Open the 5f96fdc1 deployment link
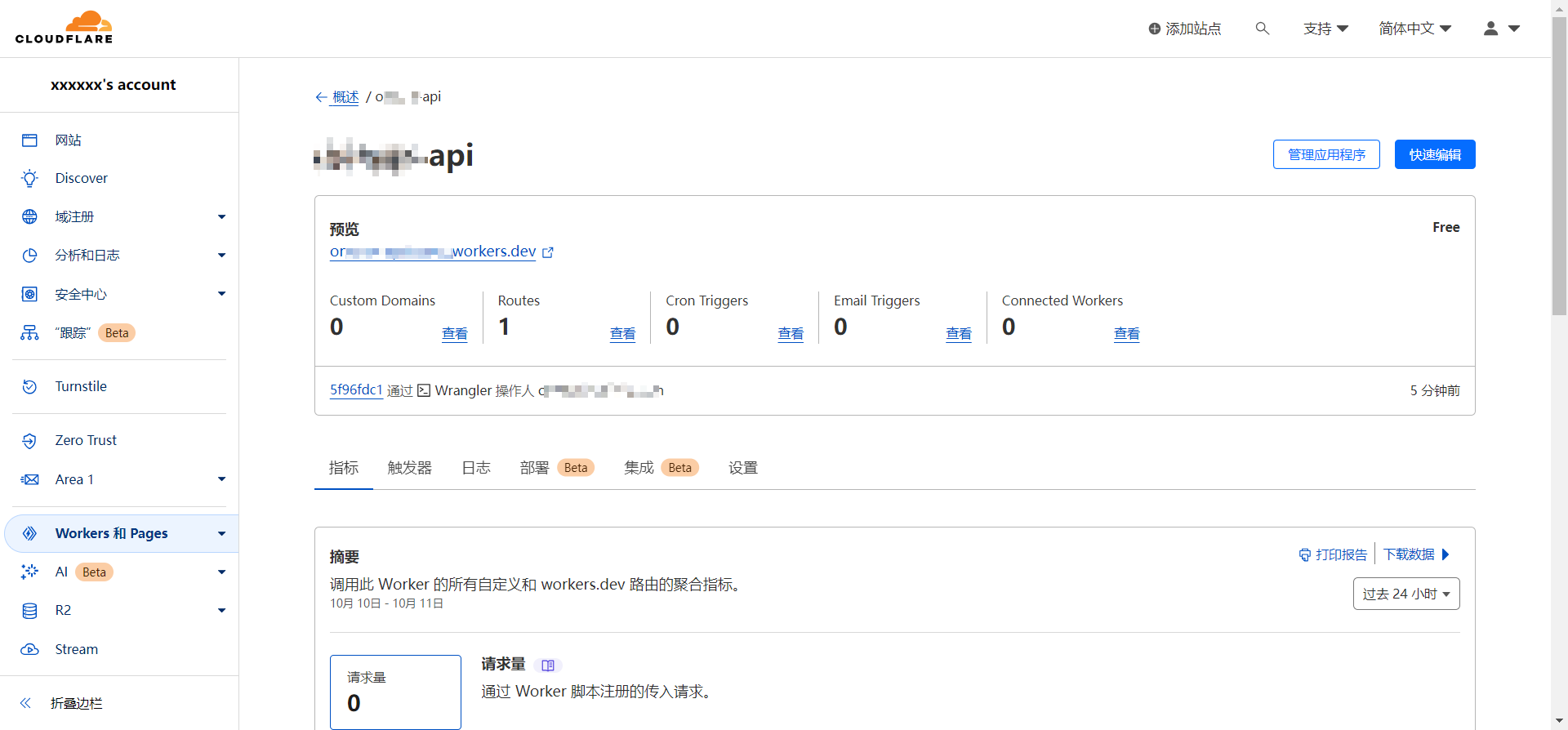1568x730 pixels. click(356, 390)
